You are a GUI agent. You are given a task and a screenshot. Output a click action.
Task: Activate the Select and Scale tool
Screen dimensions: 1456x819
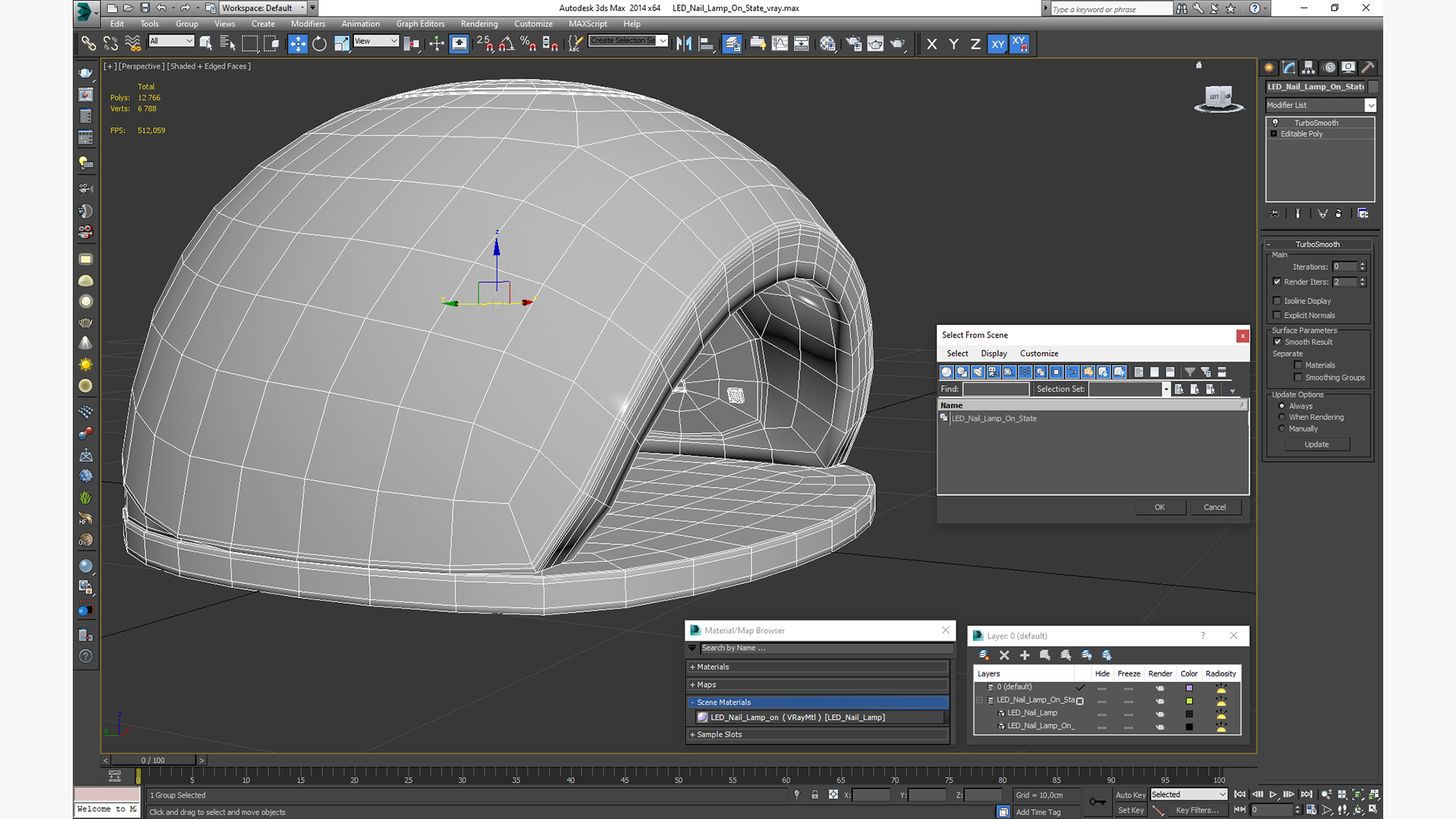point(341,44)
